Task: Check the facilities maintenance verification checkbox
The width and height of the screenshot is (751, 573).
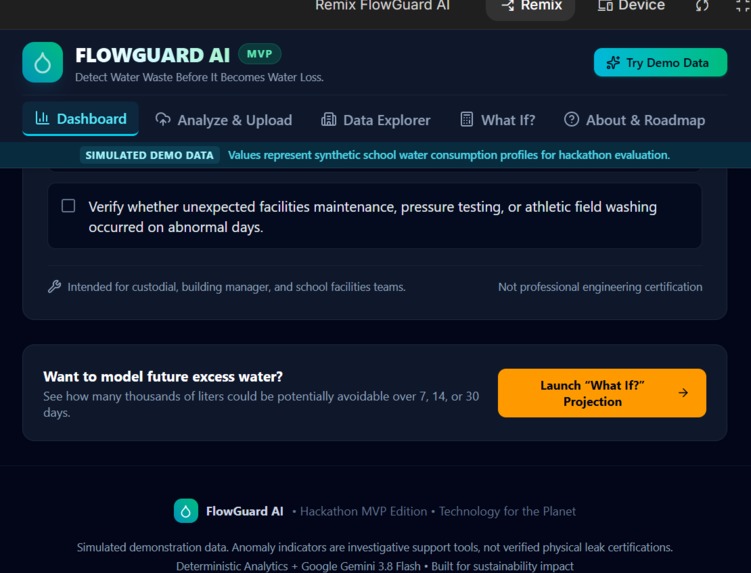Action: (68, 206)
